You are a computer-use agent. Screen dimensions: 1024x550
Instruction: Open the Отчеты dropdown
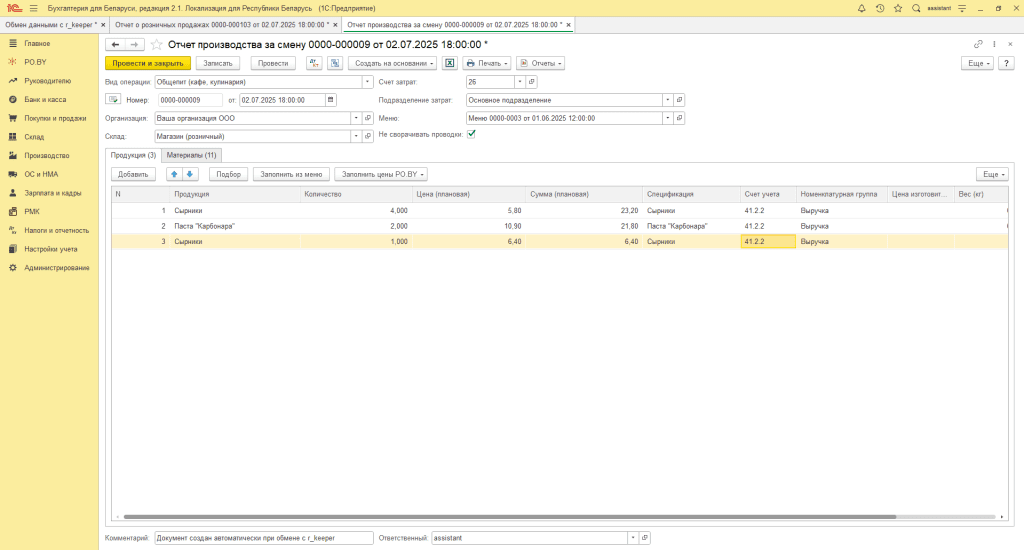(x=540, y=63)
